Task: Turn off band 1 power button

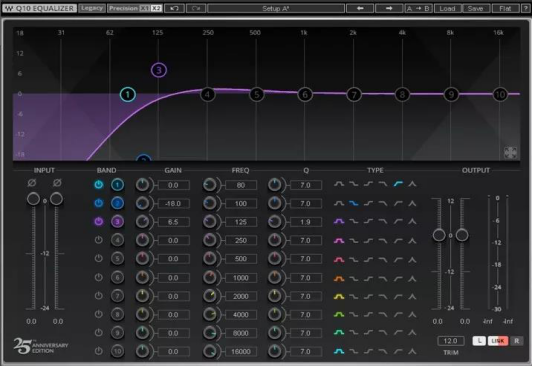Action: click(x=99, y=185)
